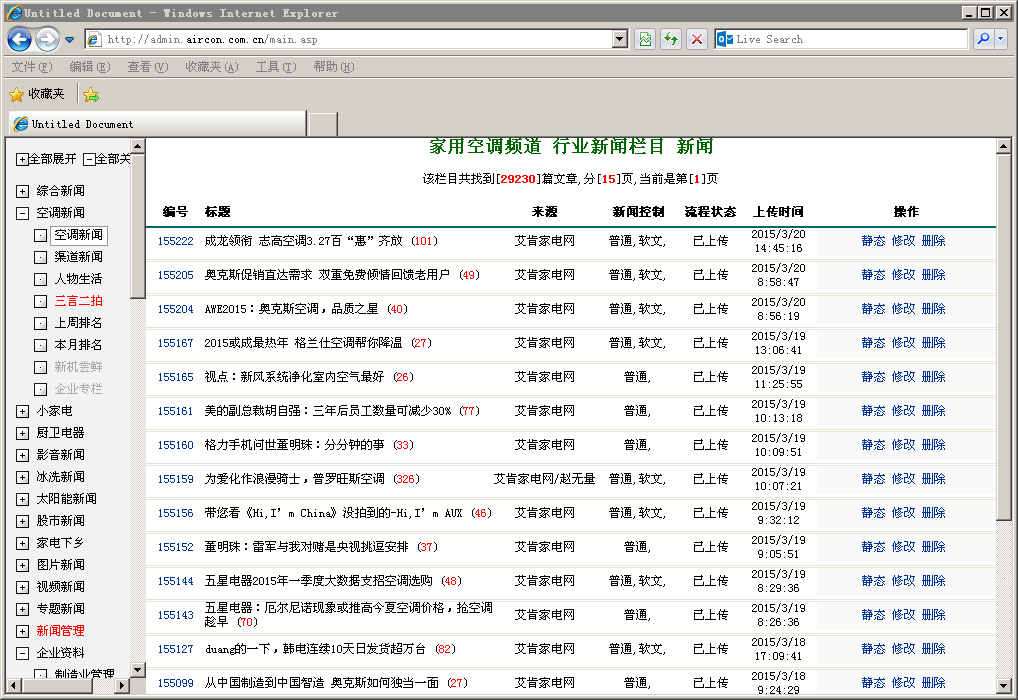This screenshot has width=1018, height=700.
Task: Open the 帮助(H) menu
Action: [x=334, y=67]
